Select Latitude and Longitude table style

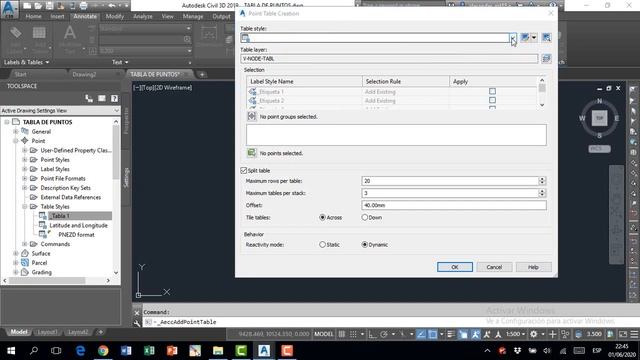(x=78, y=225)
